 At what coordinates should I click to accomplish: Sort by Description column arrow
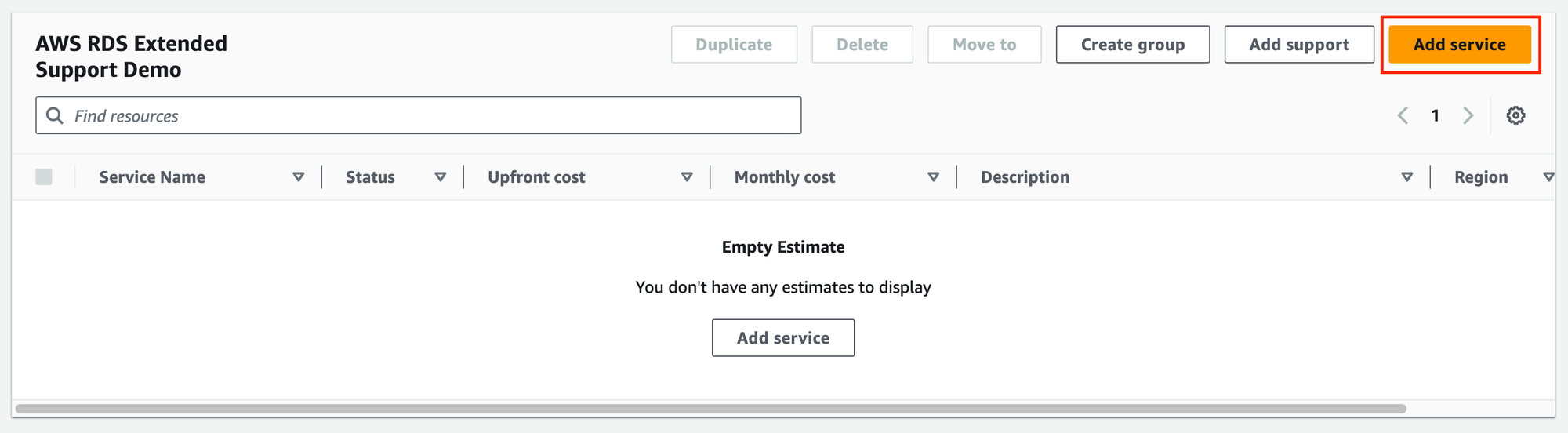[x=1406, y=177]
